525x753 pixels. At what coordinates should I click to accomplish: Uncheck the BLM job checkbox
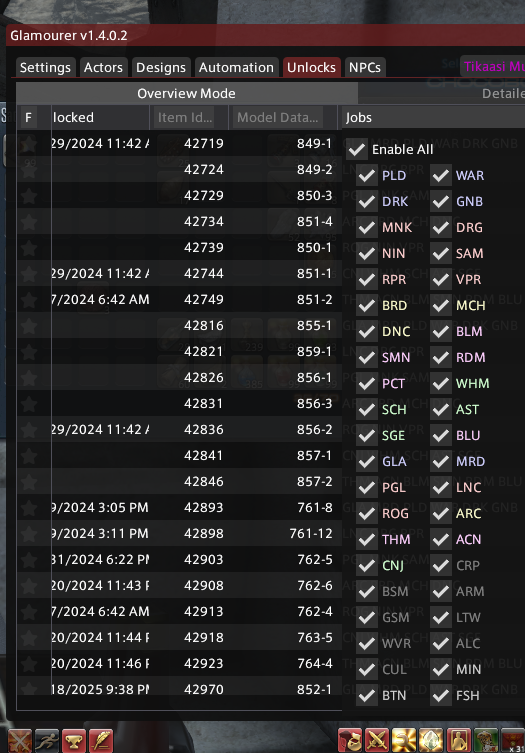coord(441,331)
